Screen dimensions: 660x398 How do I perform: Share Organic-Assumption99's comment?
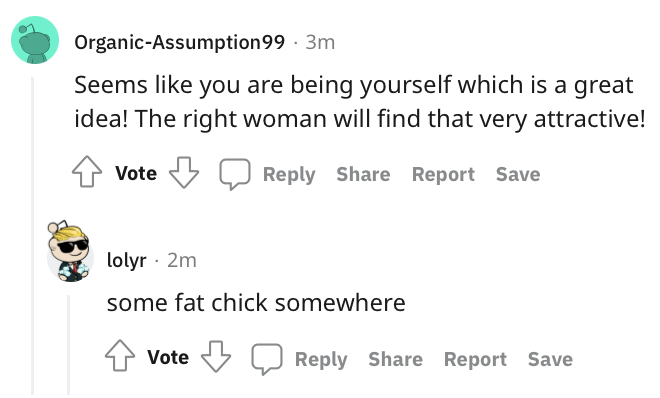click(363, 174)
